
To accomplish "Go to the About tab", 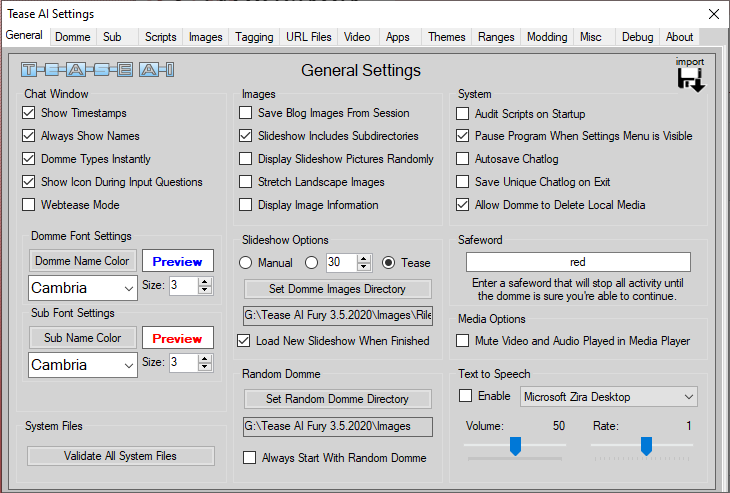I will coord(679,37).
